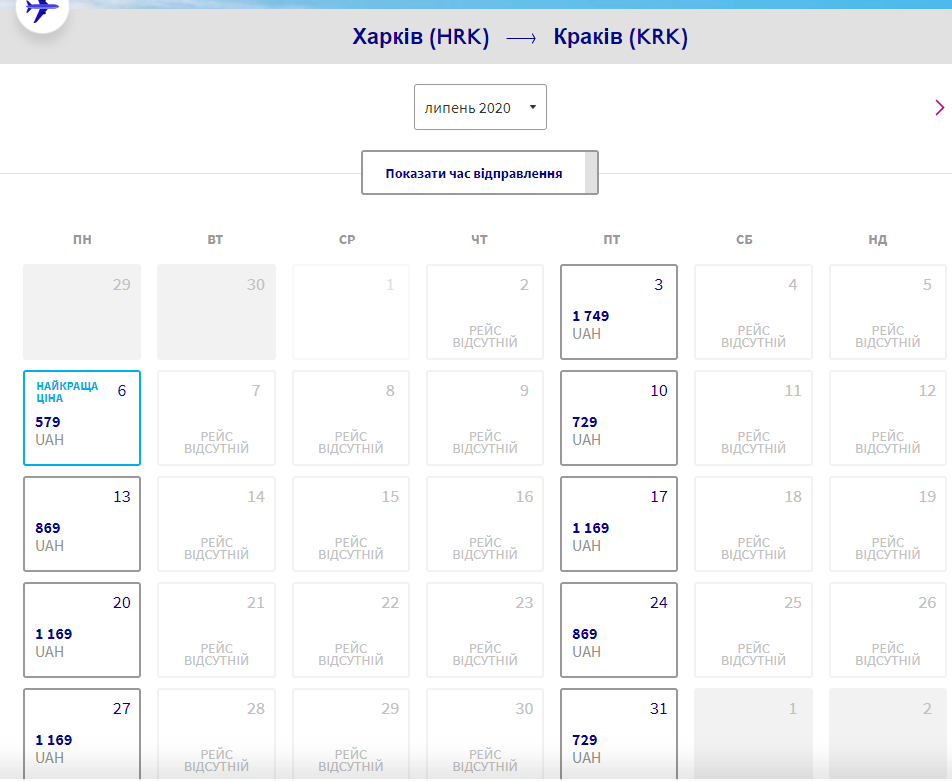Click "Краків (KRK)" destination label

click(620, 37)
